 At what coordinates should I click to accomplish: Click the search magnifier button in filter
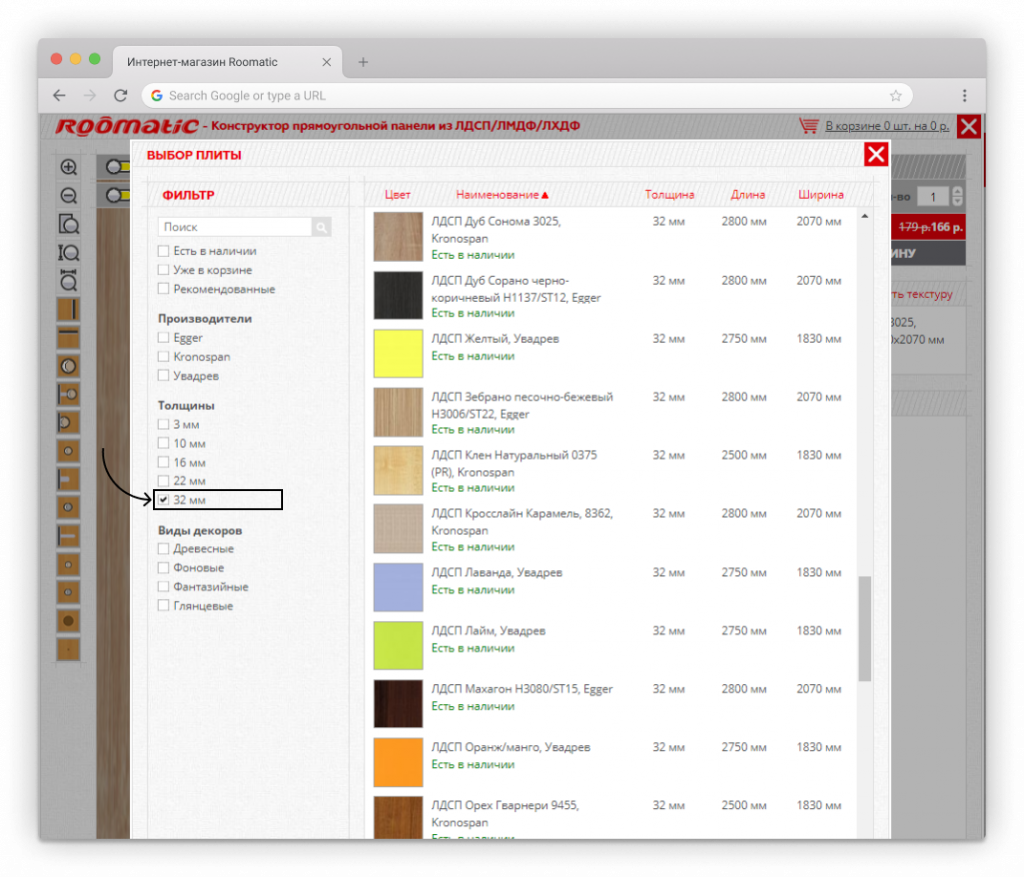click(321, 228)
